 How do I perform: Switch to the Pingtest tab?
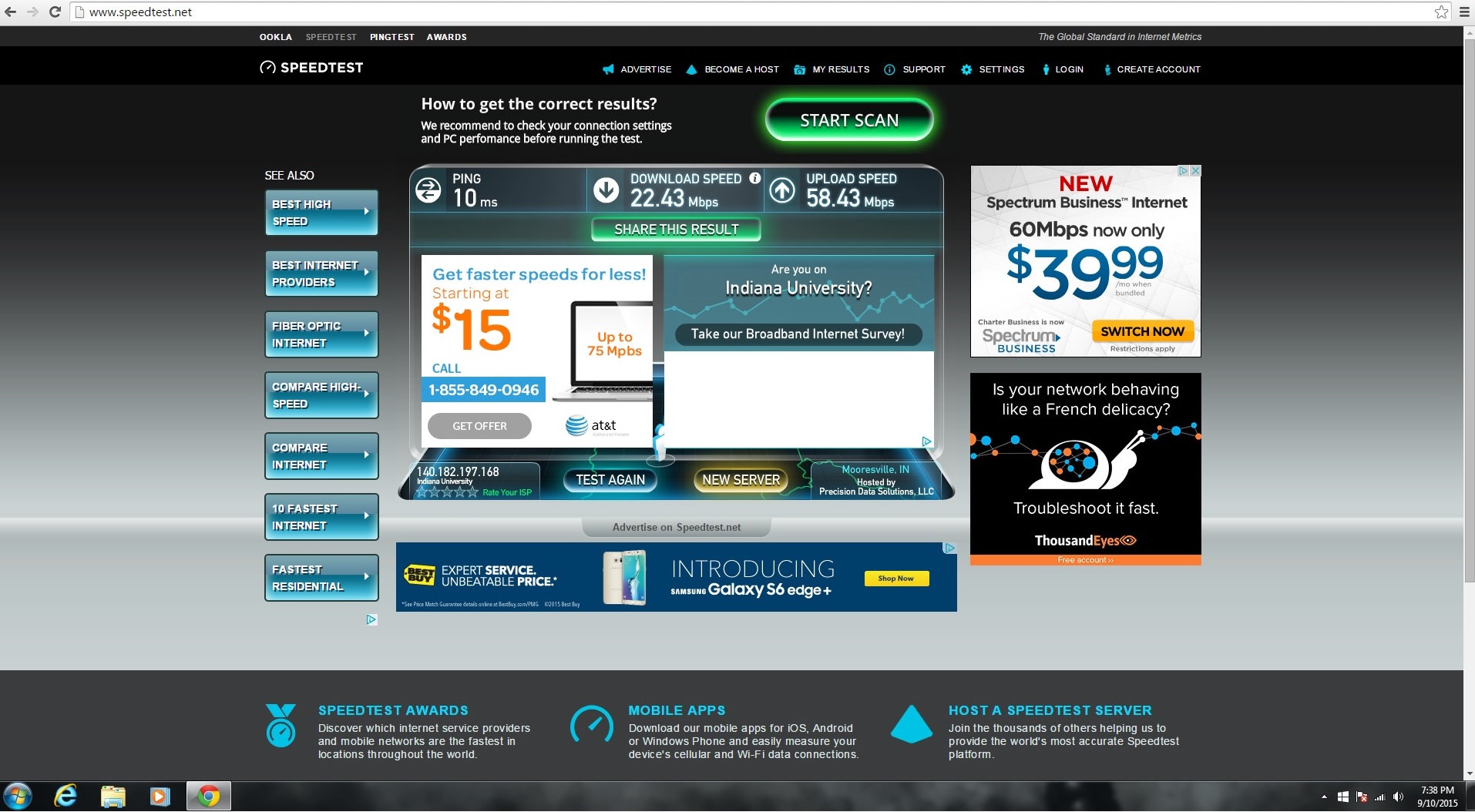pos(391,37)
